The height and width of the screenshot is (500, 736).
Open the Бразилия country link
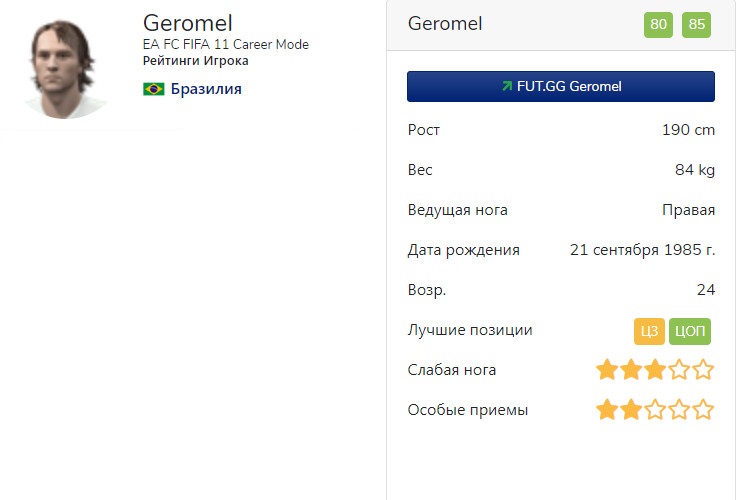[205, 89]
